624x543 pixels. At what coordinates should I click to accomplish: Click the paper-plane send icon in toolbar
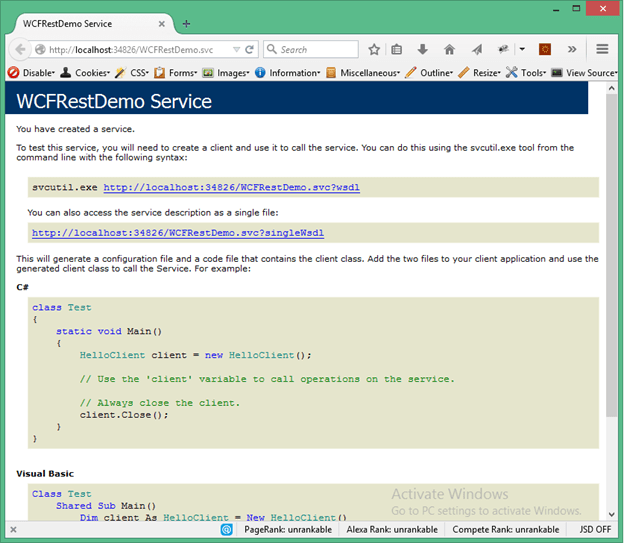pos(477,49)
